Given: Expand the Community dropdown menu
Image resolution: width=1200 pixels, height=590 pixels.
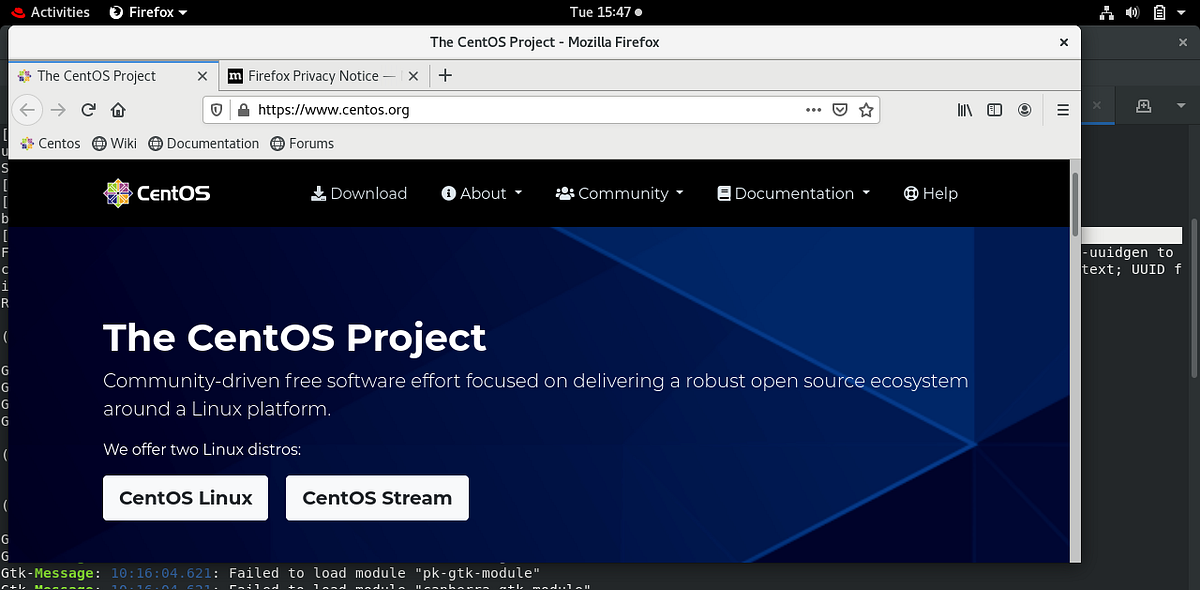Looking at the screenshot, I should pyautogui.click(x=620, y=193).
